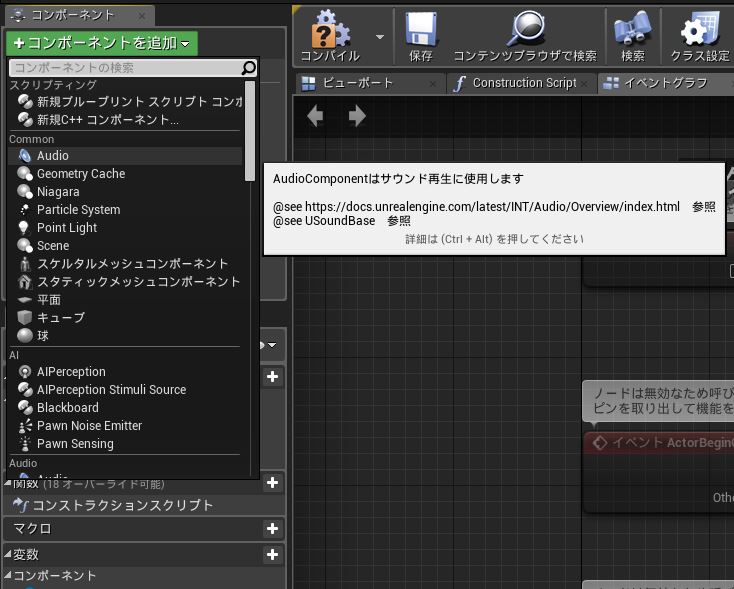The image size is (734, 589).
Task: Click コンテンツブラウザで検索 magnifier icon
Action: pos(526,29)
